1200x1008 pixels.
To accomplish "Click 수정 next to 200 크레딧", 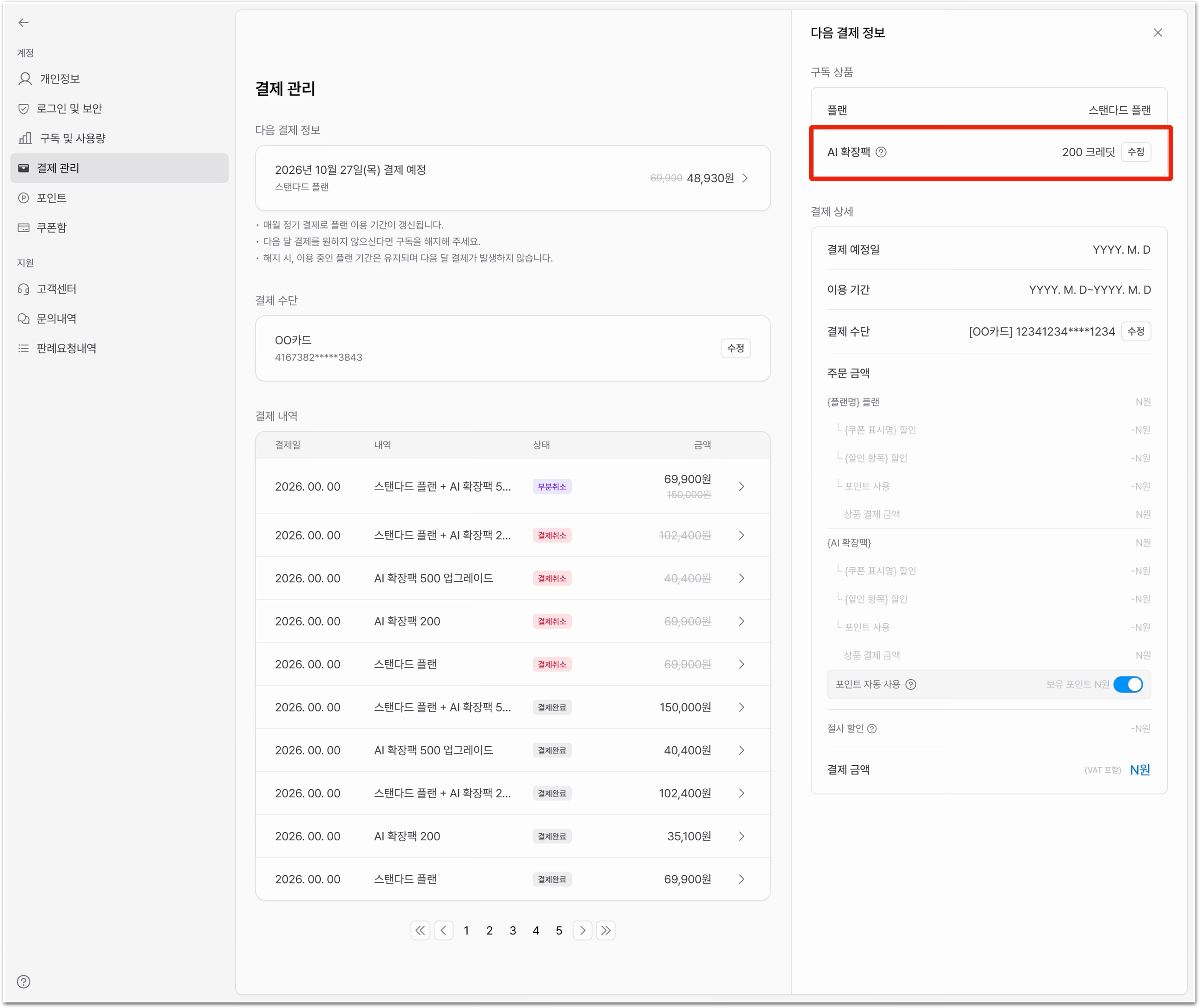I will [1135, 152].
